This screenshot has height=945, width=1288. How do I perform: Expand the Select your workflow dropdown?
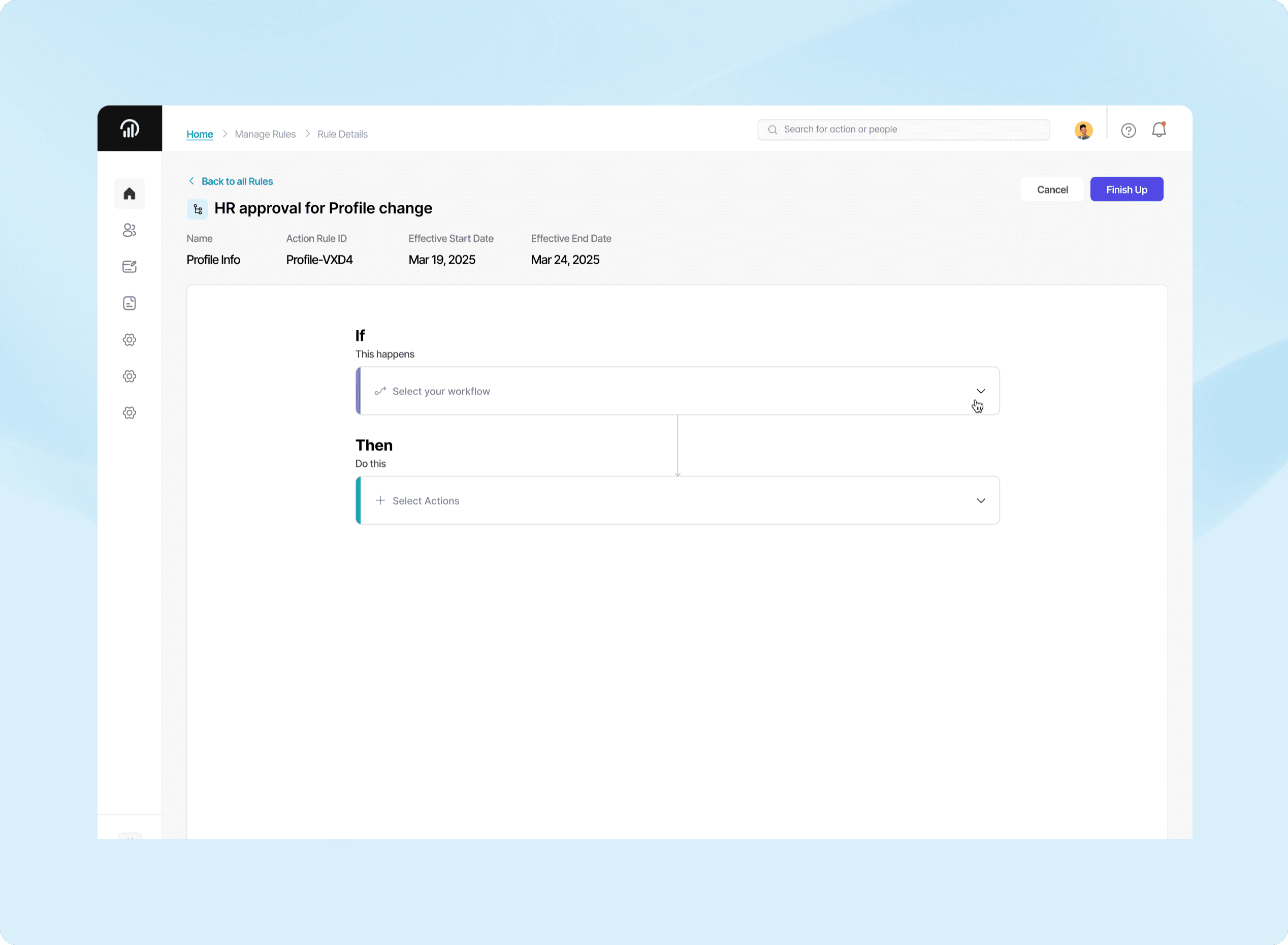pyautogui.click(x=677, y=391)
